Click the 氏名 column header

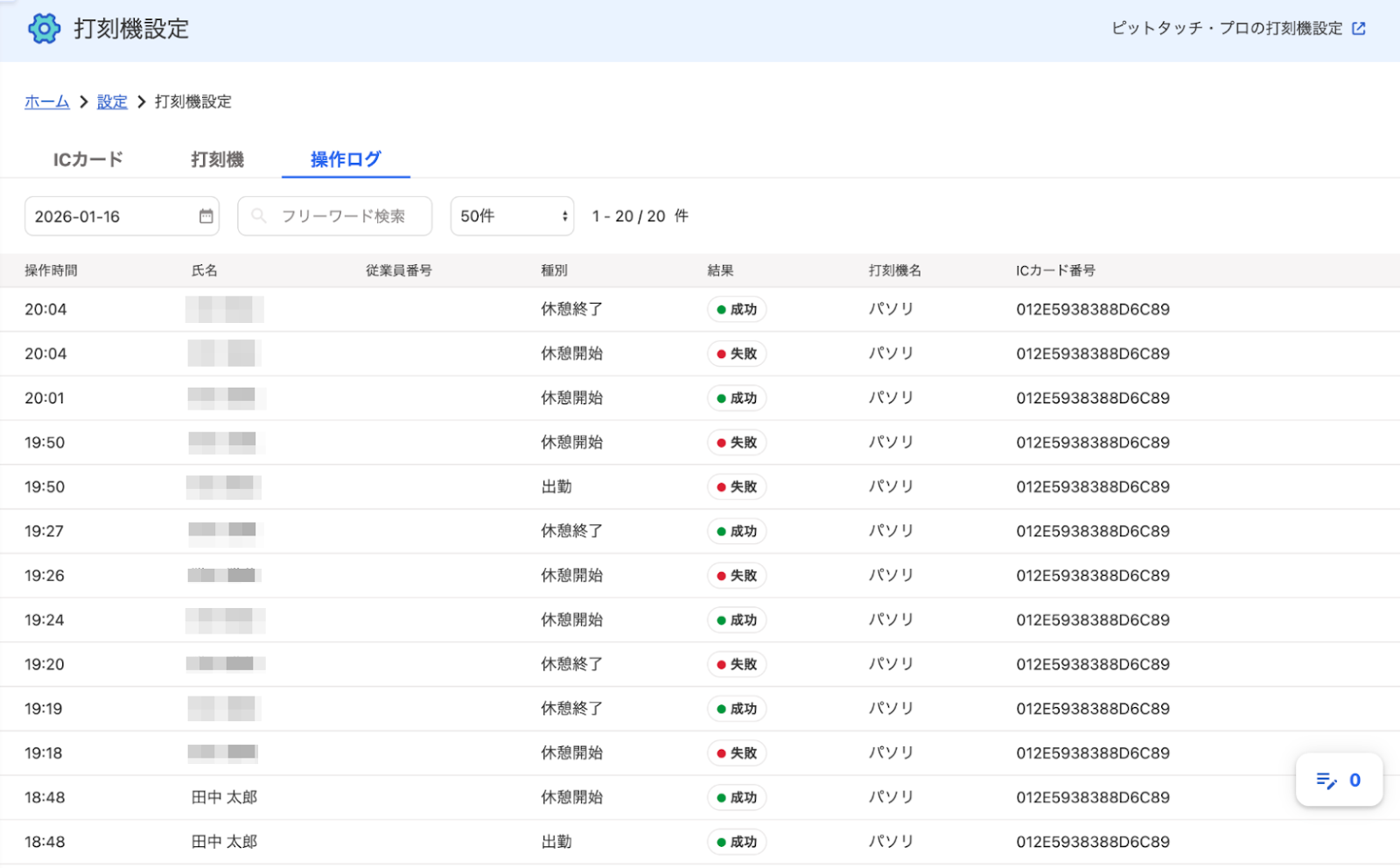205,270
